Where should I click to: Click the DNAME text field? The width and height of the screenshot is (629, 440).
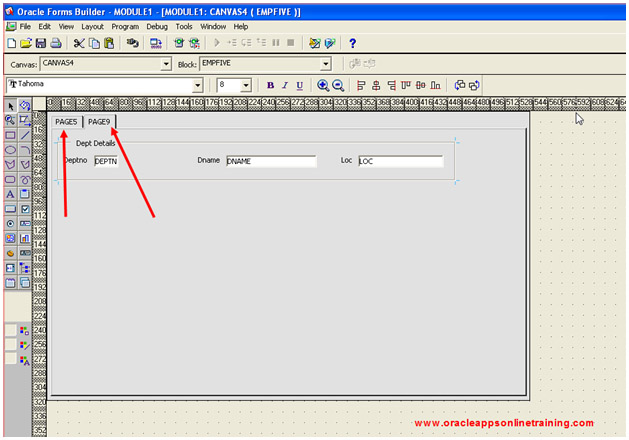click(270, 160)
